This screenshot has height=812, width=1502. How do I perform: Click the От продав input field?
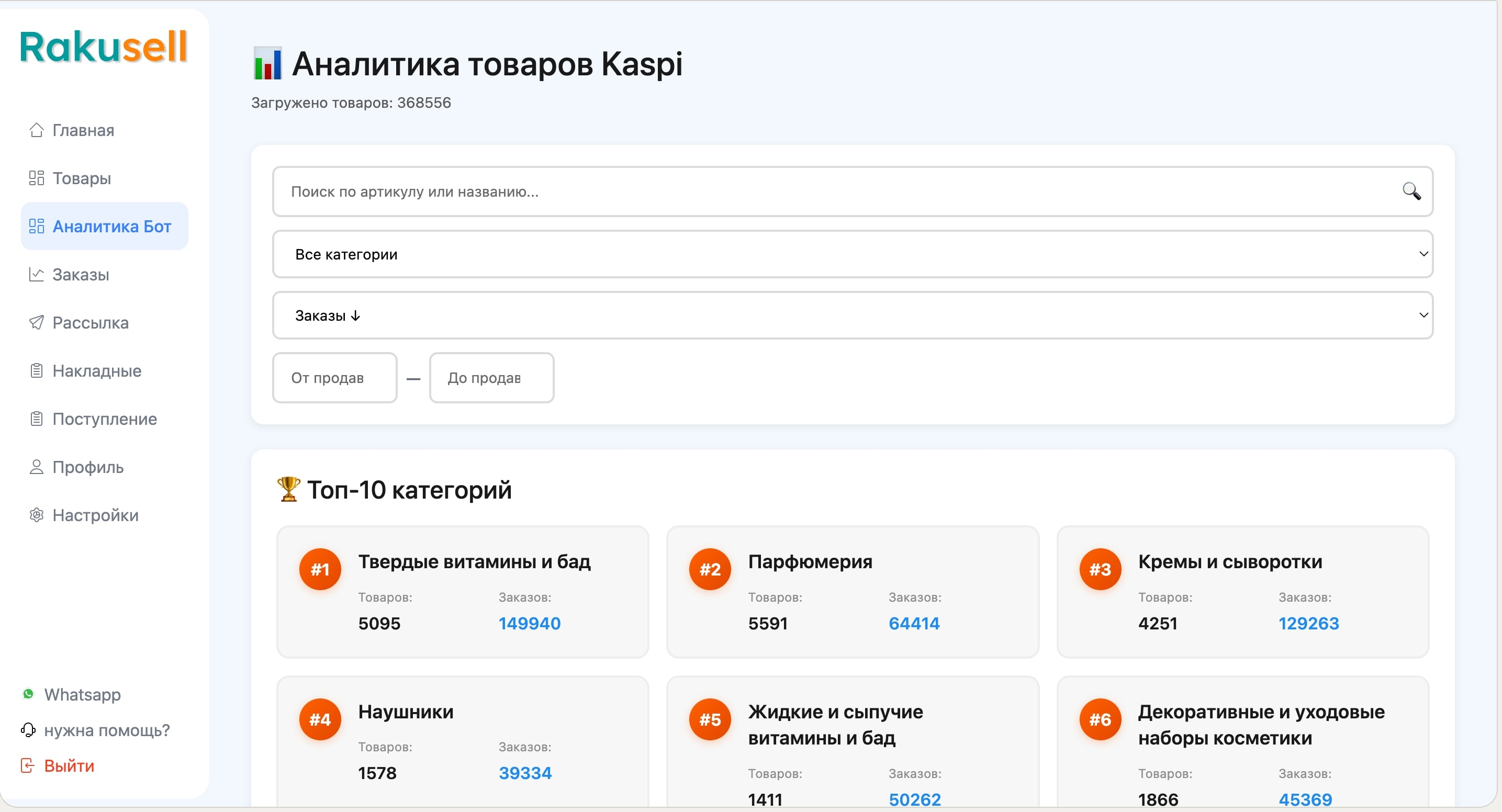click(334, 377)
